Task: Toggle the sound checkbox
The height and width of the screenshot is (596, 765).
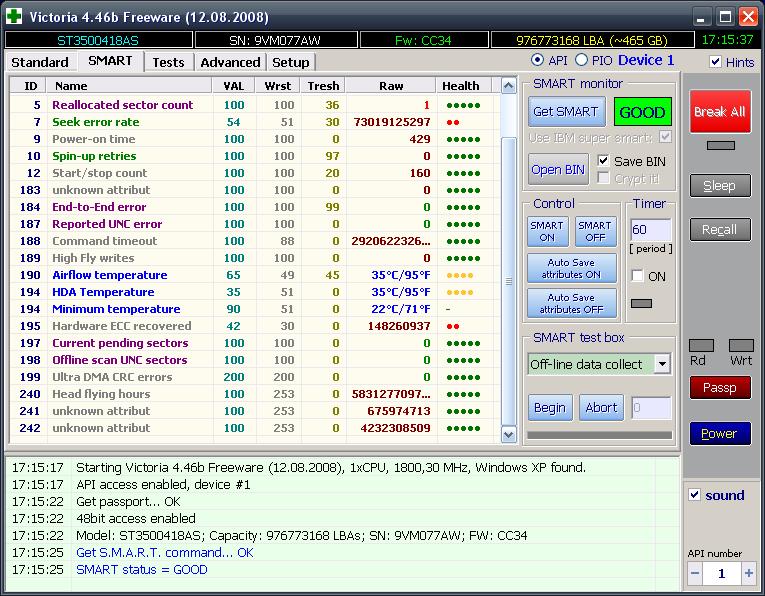Action: click(x=695, y=495)
